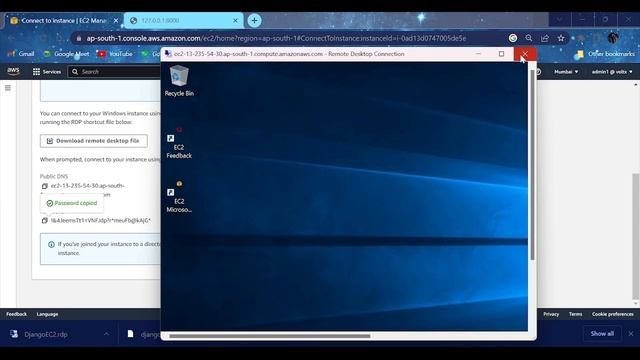The image size is (640, 360).
Task: Close the Connect to instance tab
Action: 116,20
